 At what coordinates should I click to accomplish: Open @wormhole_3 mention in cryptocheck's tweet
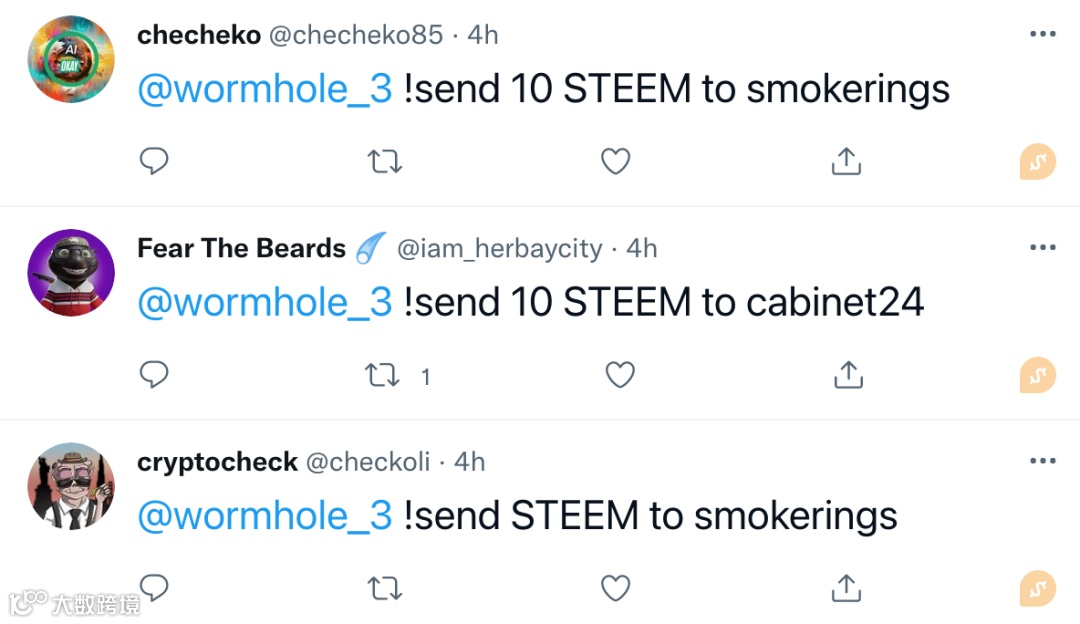[264, 516]
